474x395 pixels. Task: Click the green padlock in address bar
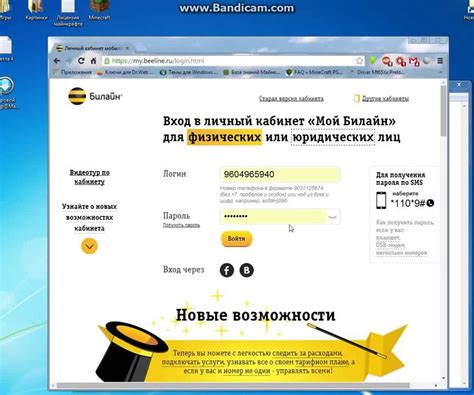tap(107, 61)
